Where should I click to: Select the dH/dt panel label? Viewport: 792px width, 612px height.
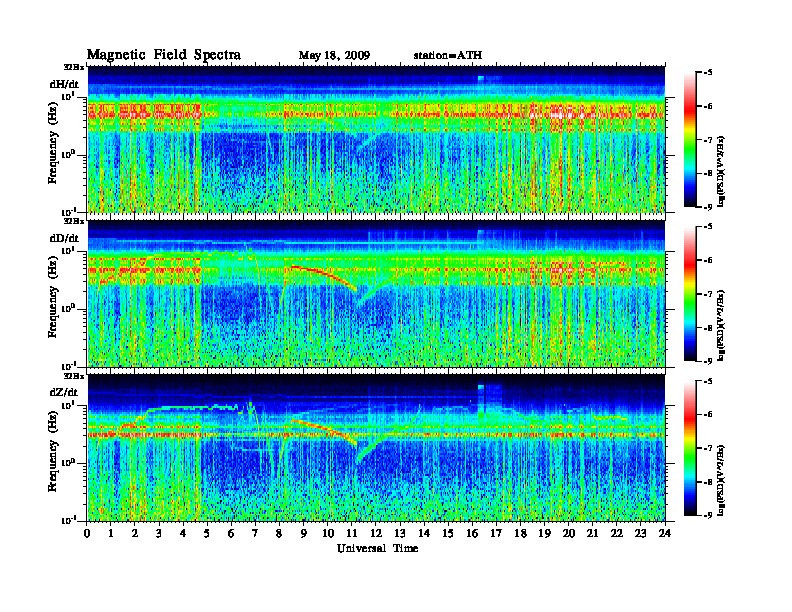pos(64,84)
